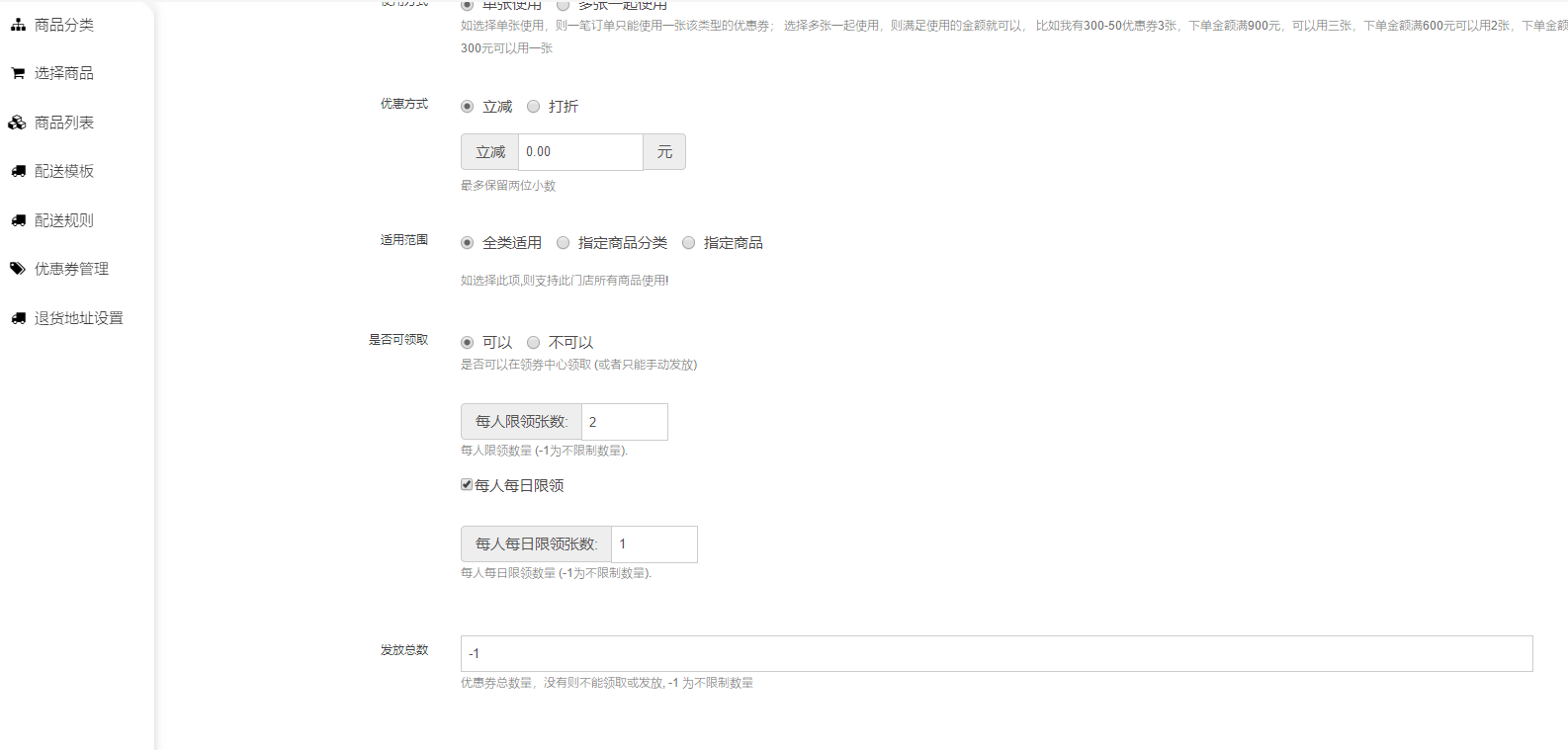This screenshot has width=1568, height=750.
Task: Open the 优惠券管理 menu item
Action: click(x=71, y=269)
